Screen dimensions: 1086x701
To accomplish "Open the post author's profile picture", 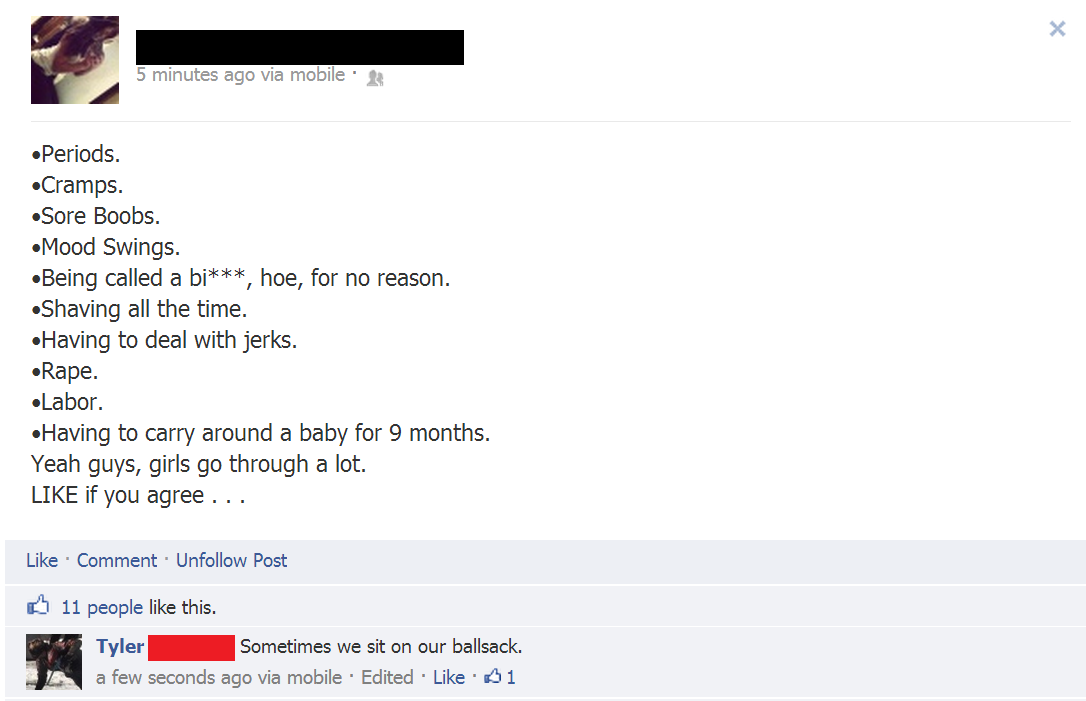I will pyautogui.click(x=75, y=60).
